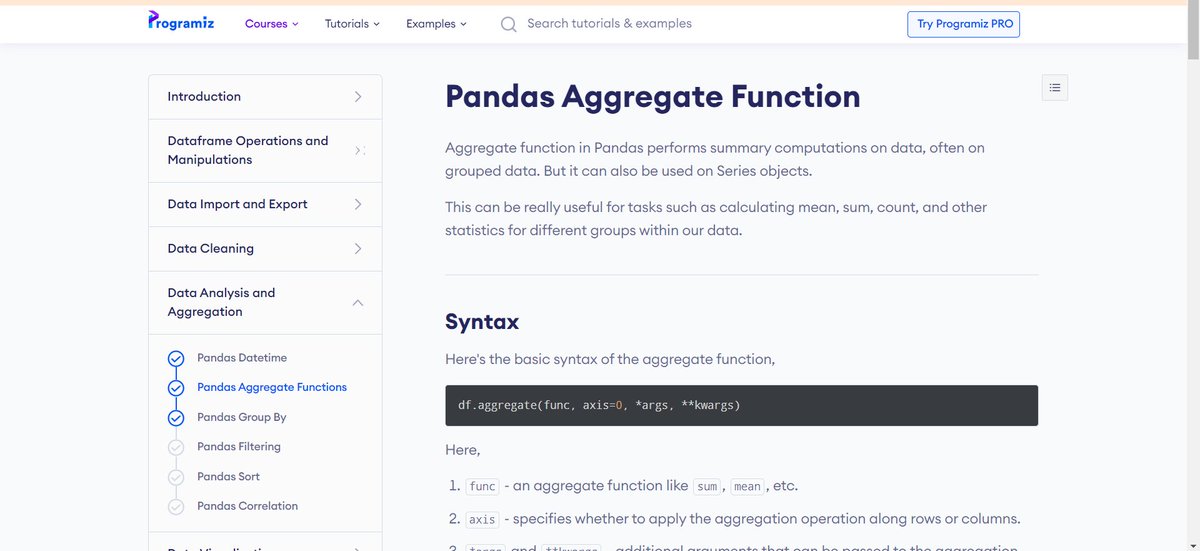
Task: Click the Programiz logo
Action: 181,22
